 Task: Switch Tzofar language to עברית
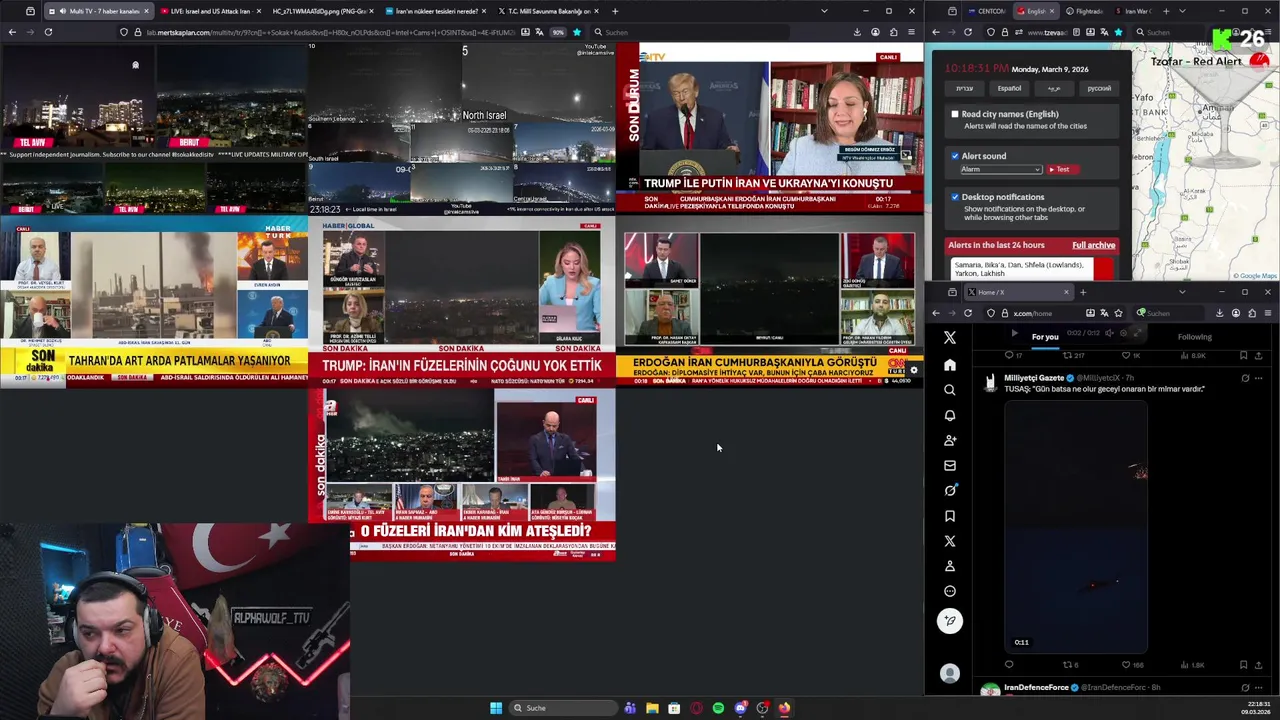tap(964, 88)
